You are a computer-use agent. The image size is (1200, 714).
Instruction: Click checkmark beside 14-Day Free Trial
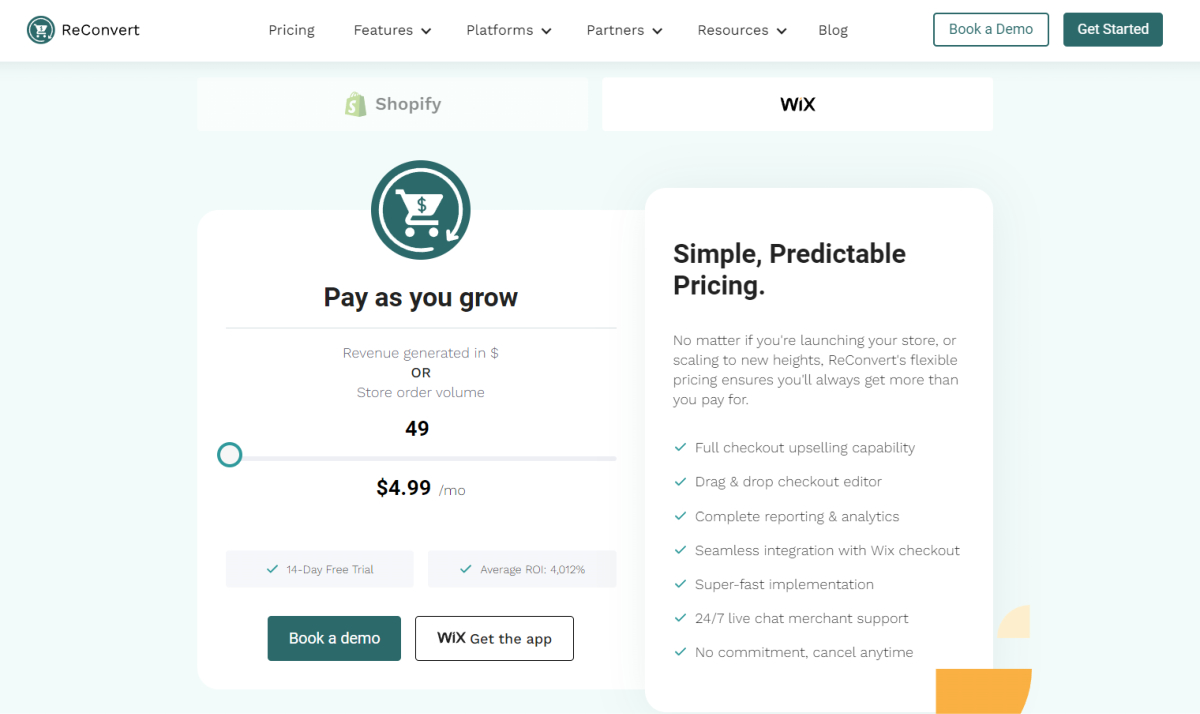pos(272,569)
